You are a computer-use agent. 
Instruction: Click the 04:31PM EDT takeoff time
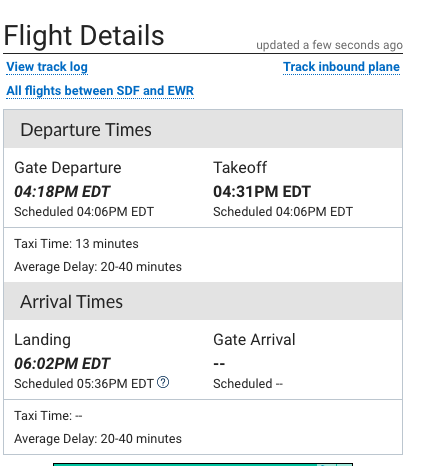[x=262, y=192]
